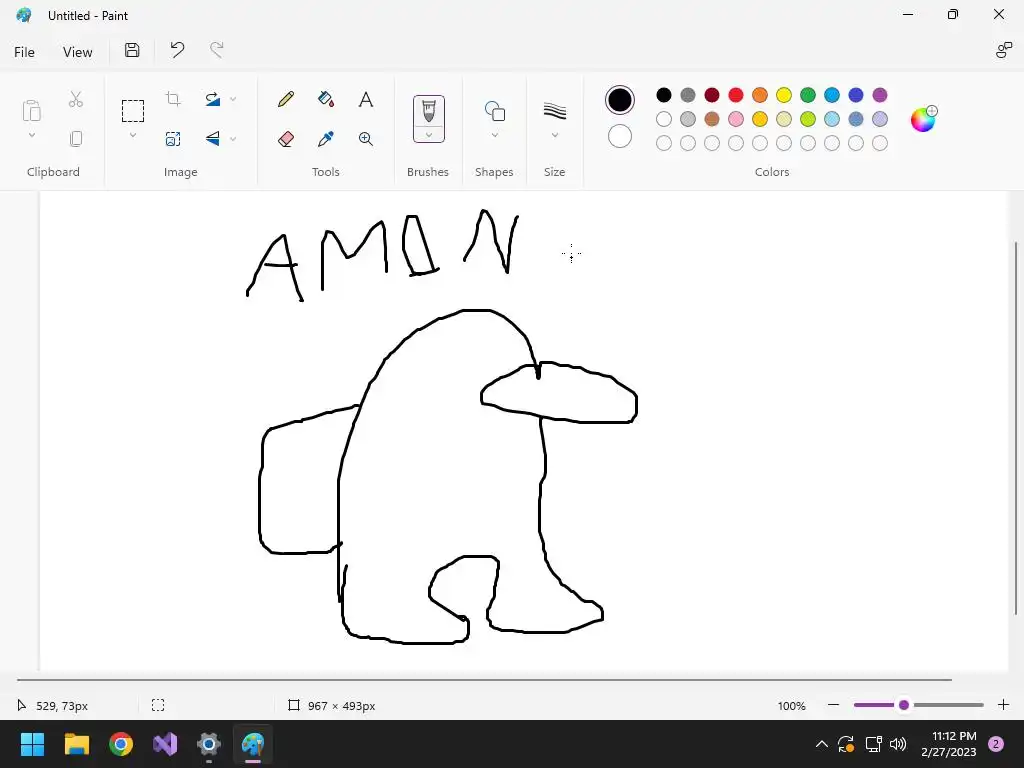
Task: Pick the dark red color swatch
Action: click(712, 95)
